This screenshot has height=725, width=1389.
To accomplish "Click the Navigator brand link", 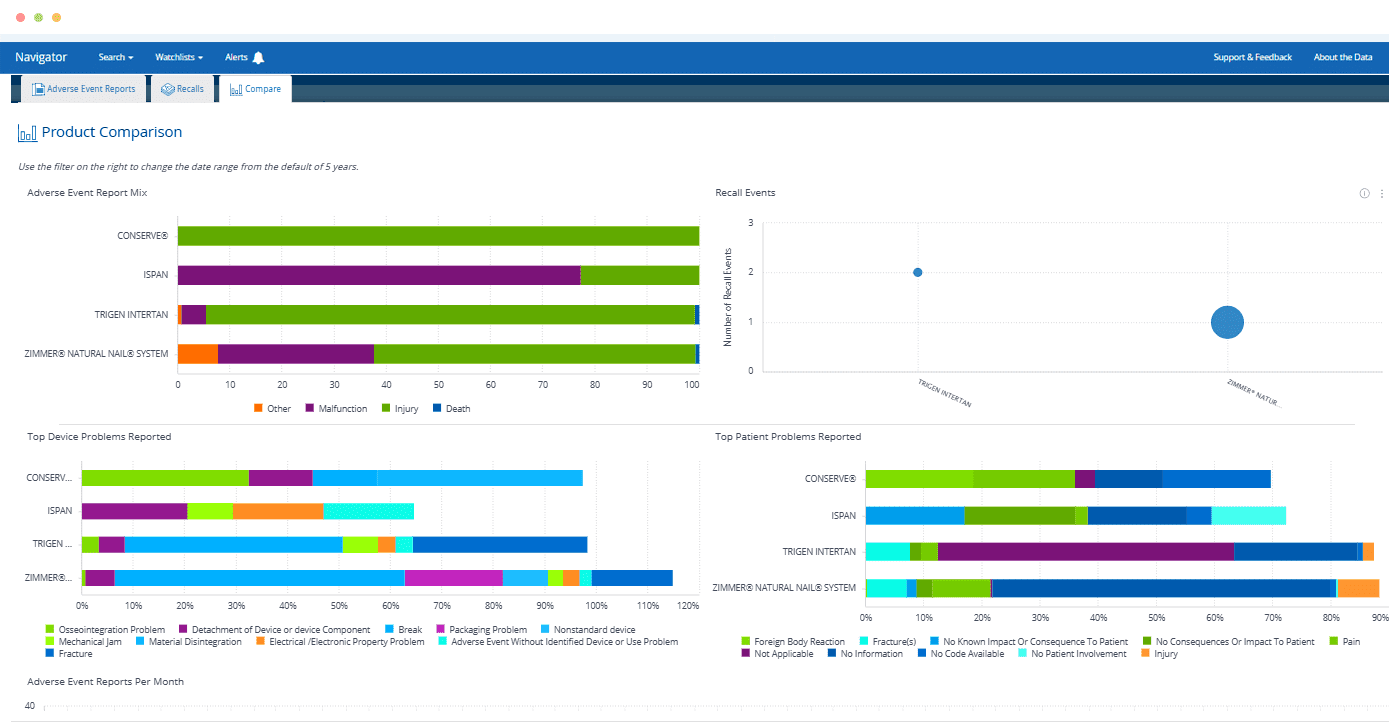I will pyautogui.click(x=41, y=58).
